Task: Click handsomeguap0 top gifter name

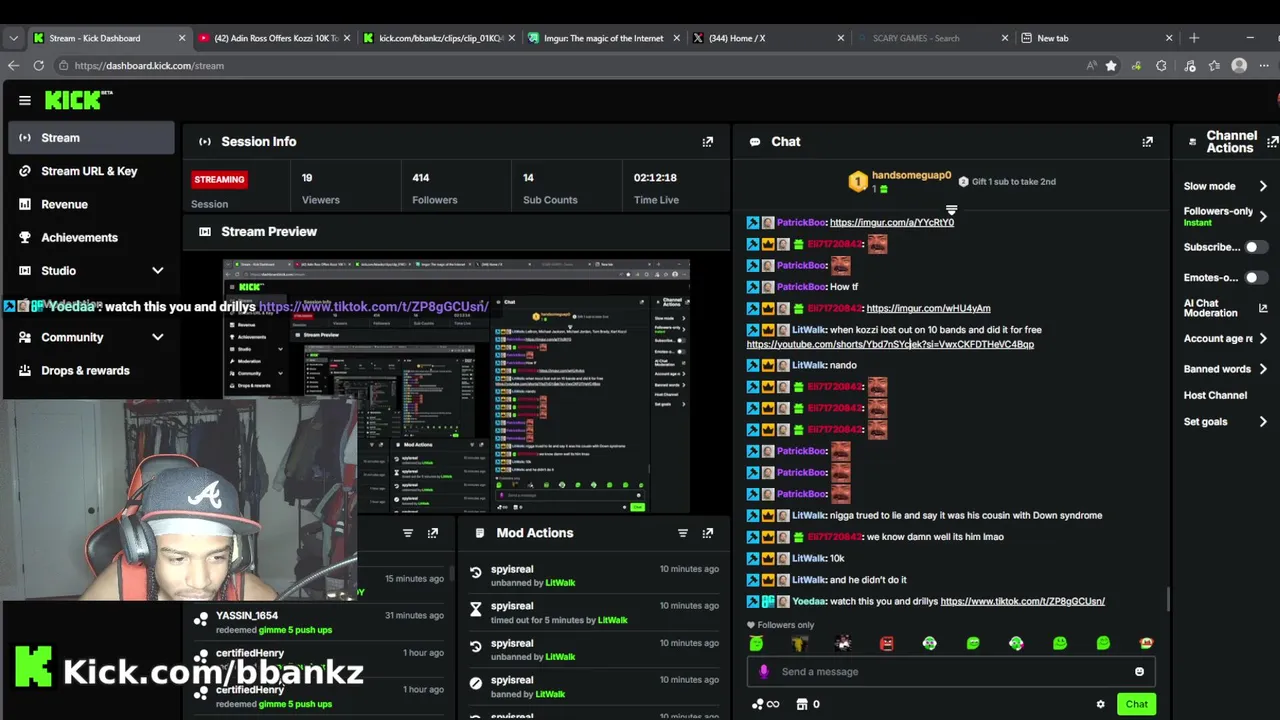Action: [911, 175]
